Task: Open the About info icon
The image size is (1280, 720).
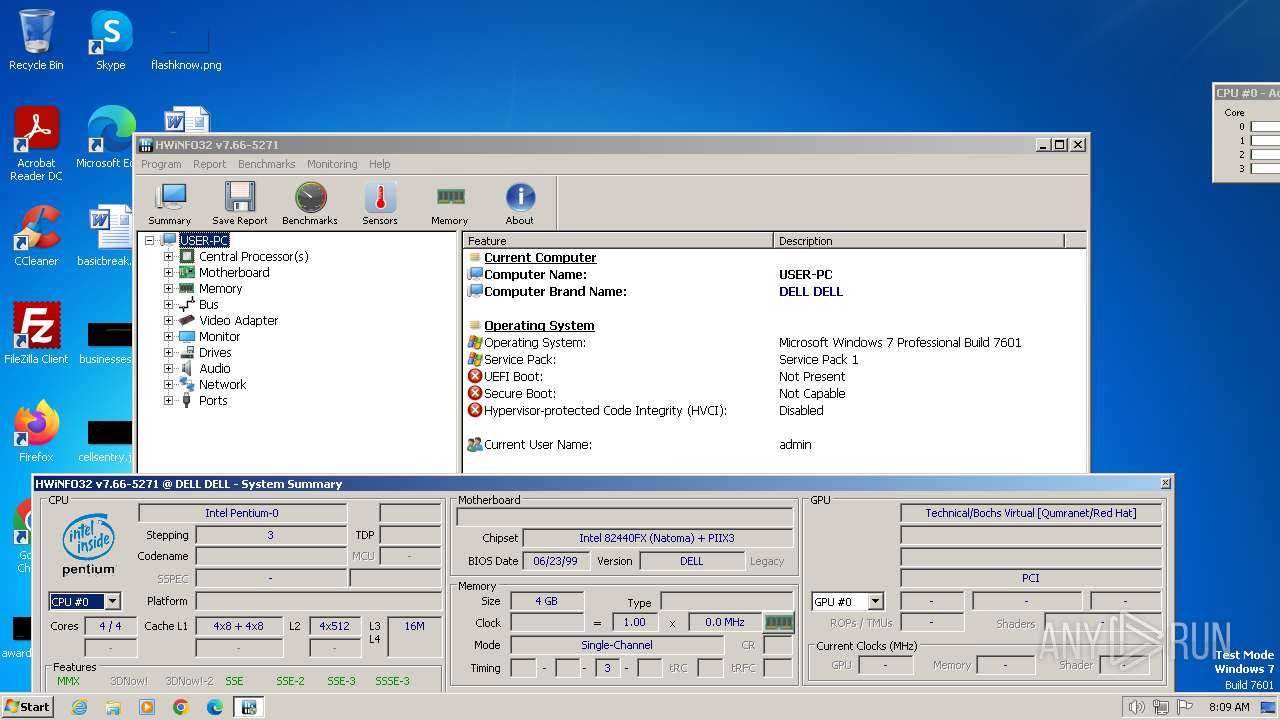Action: tap(519, 204)
